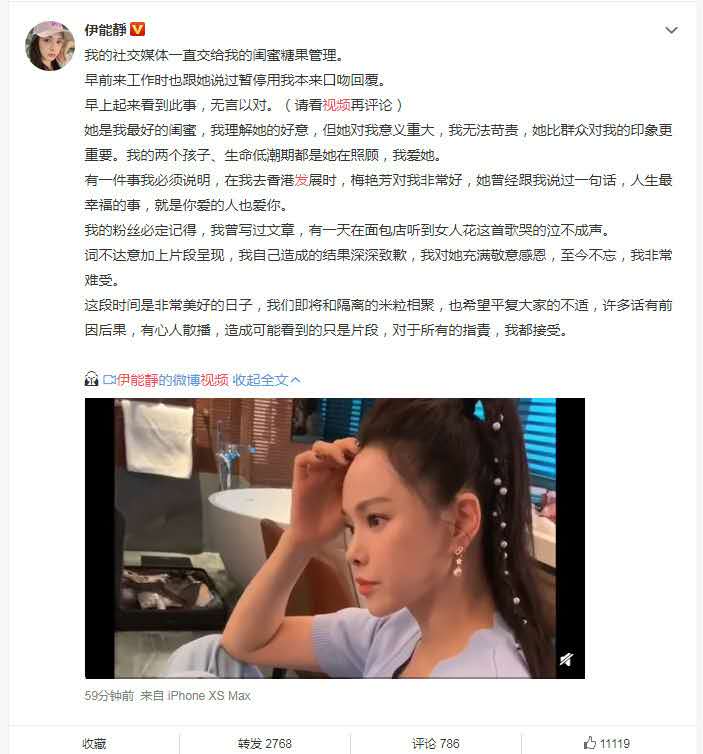The height and width of the screenshot is (754, 703).
Task: Play the embedded video of the woman
Action: click(335, 538)
